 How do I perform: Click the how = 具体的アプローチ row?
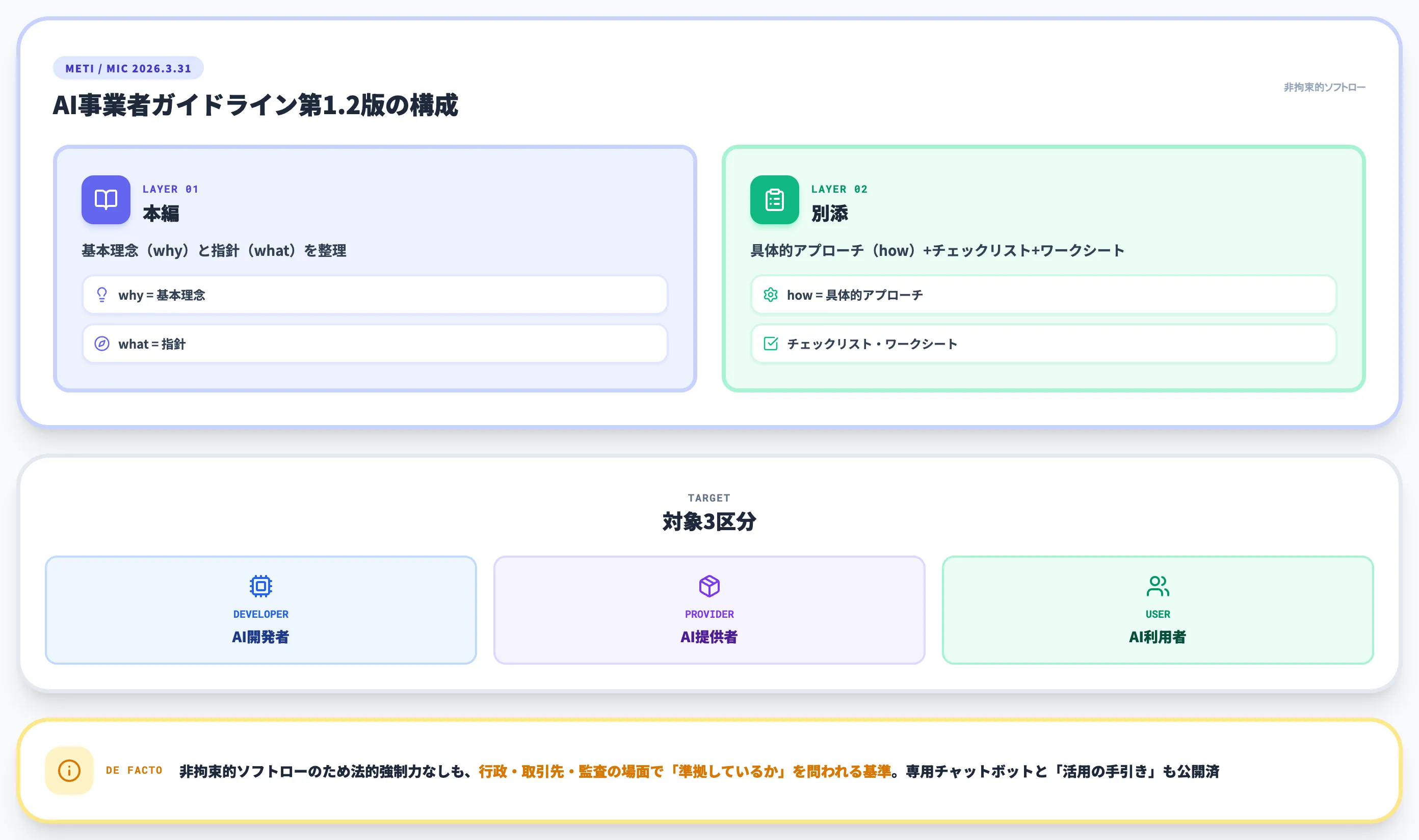click(x=1043, y=294)
